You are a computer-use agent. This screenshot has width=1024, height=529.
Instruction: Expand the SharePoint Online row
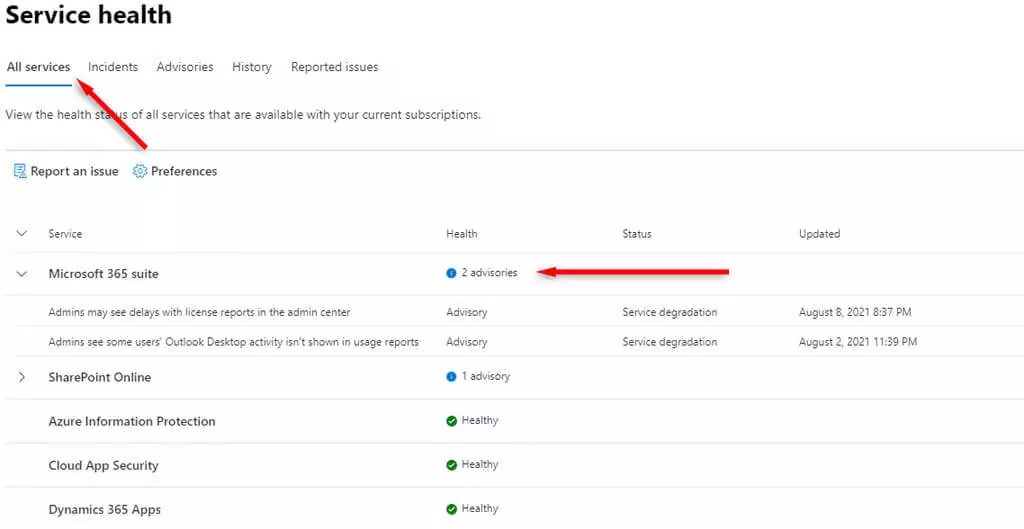pyautogui.click(x=22, y=377)
